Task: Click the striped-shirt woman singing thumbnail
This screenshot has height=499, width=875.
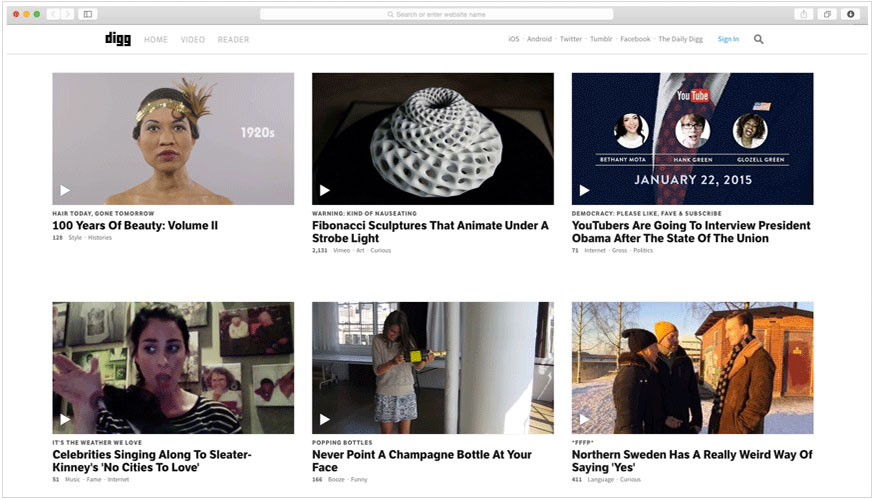Action: pos(173,368)
